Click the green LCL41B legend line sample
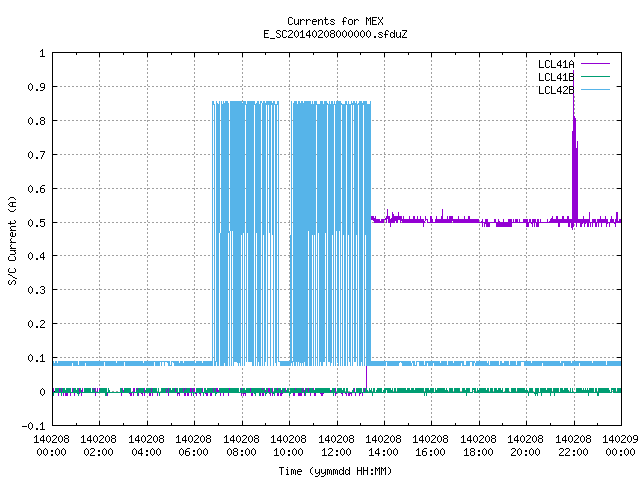This screenshot has height=480, width=640. coord(596,77)
